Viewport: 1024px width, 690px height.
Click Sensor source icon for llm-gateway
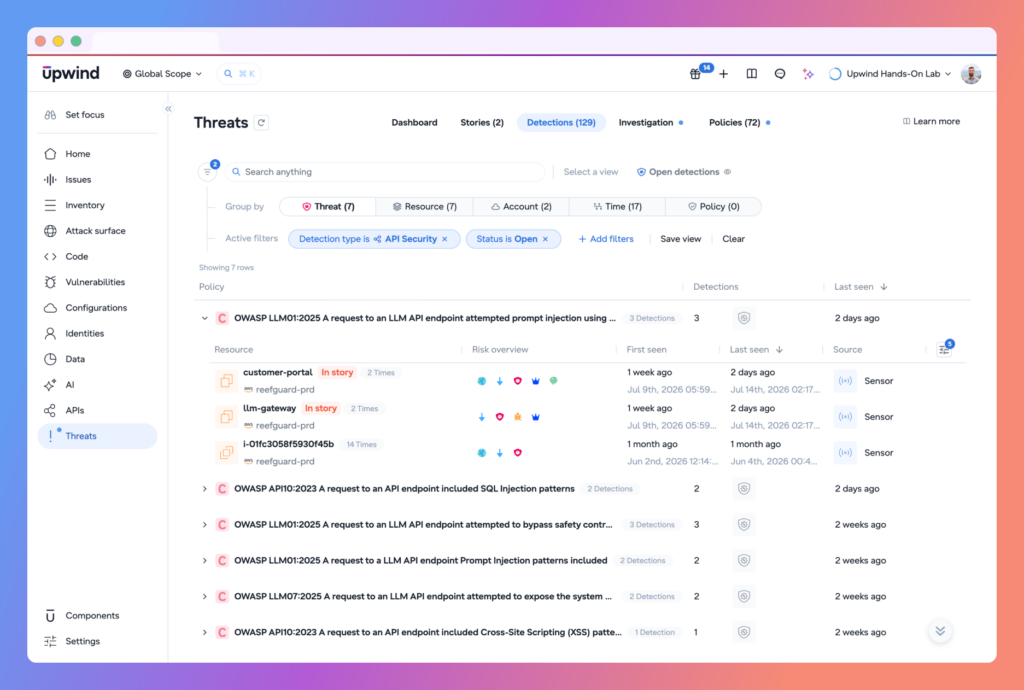(x=845, y=416)
